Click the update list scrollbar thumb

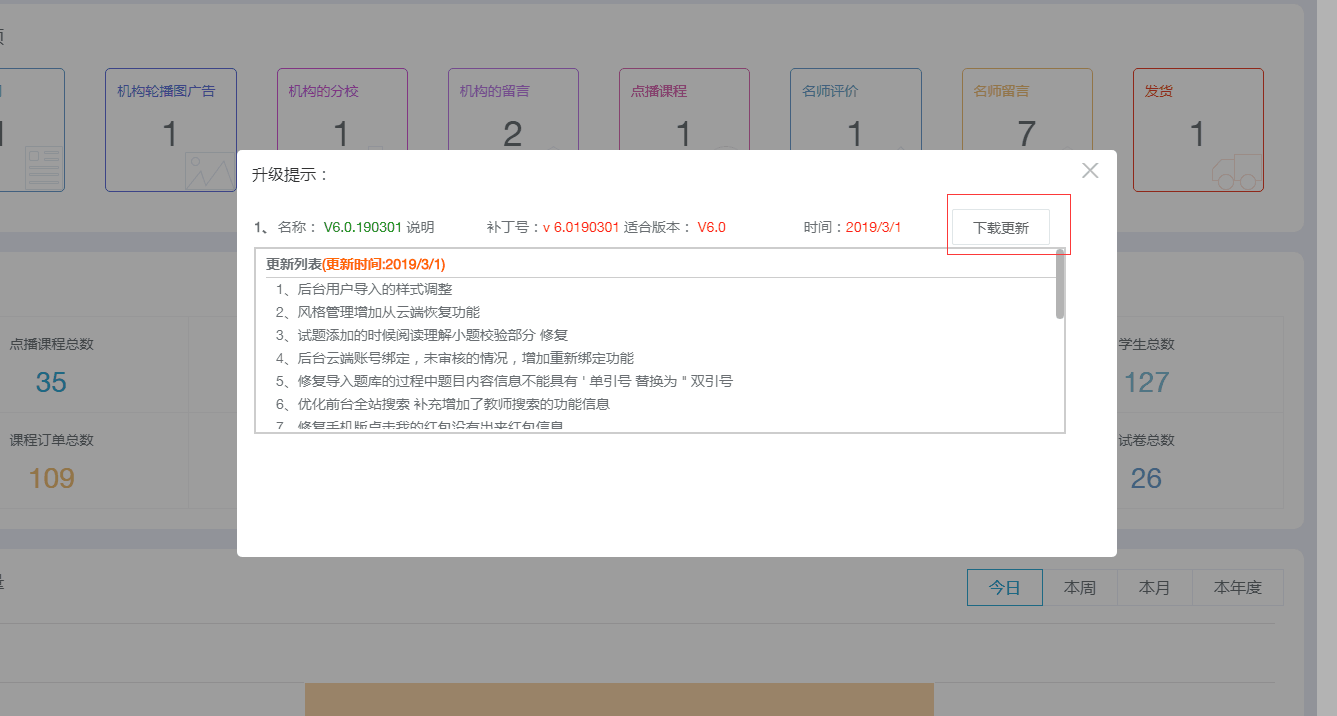(1060, 285)
